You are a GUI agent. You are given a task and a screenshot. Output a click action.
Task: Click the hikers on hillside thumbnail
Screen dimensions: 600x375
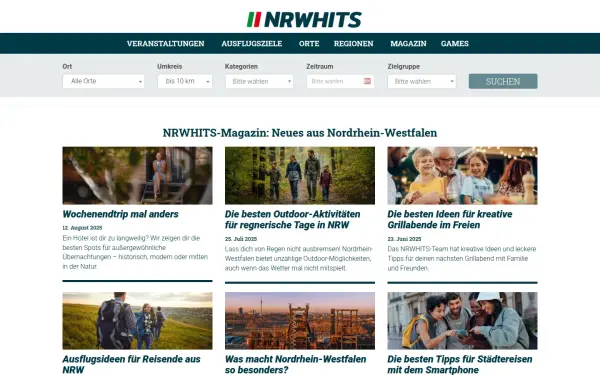point(137,321)
